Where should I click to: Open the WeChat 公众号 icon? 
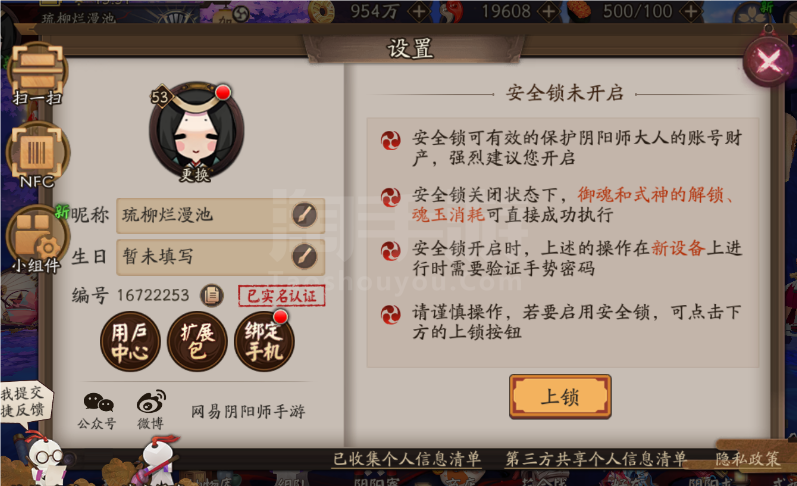tap(98, 410)
